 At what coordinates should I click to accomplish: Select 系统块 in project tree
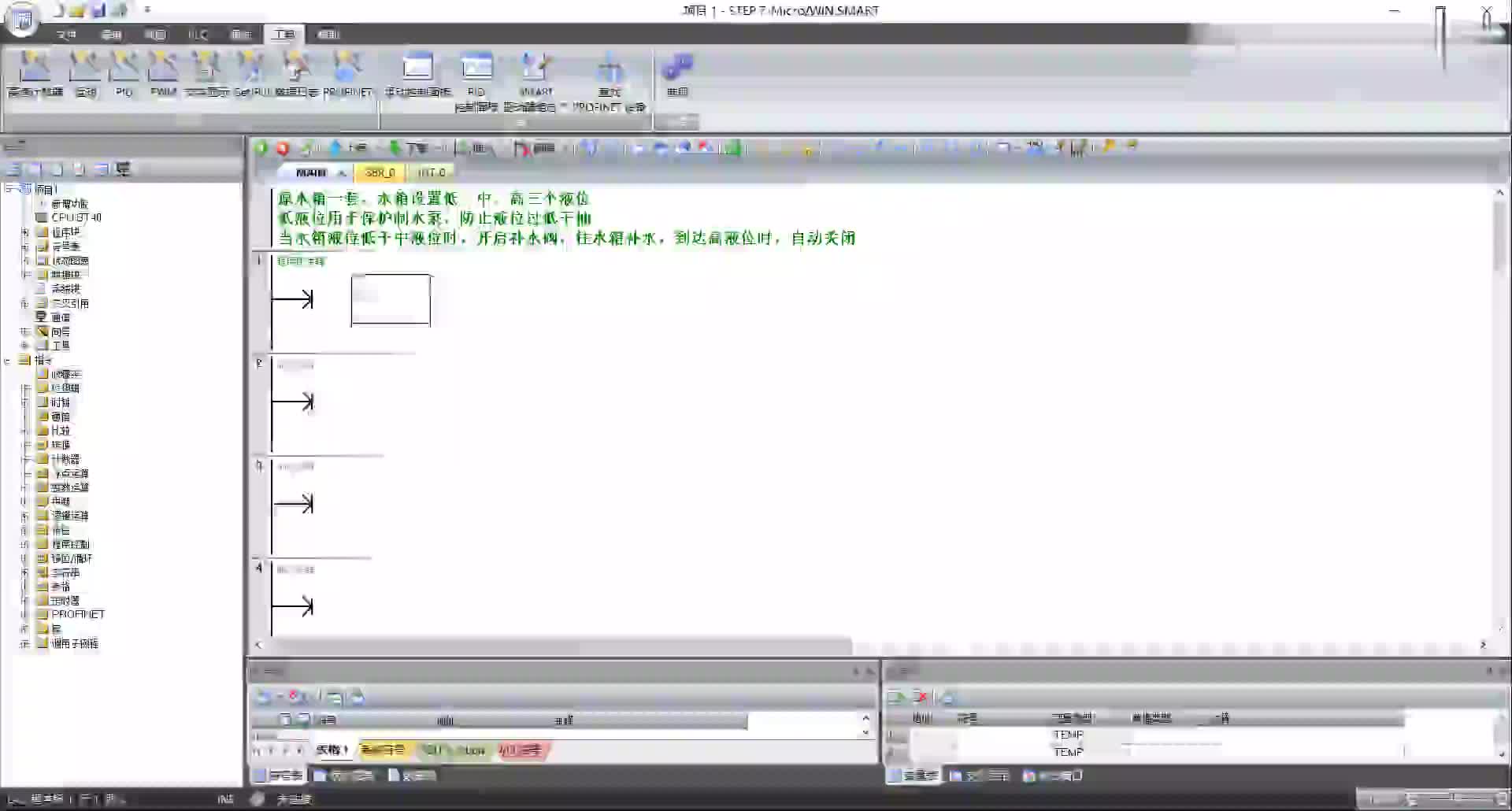(x=59, y=289)
